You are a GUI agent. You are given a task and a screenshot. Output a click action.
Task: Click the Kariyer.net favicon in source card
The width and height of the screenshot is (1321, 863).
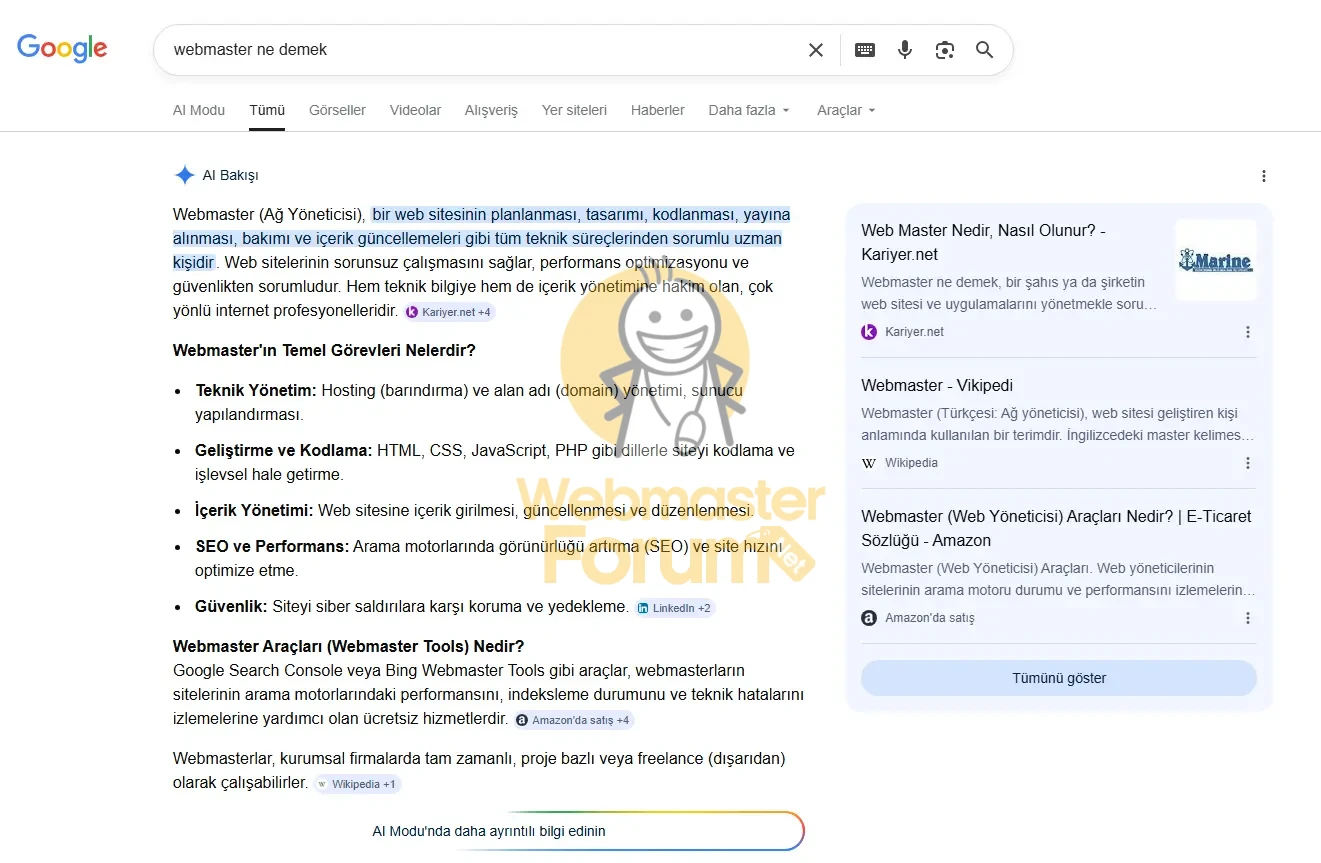click(x=869, y=332)
